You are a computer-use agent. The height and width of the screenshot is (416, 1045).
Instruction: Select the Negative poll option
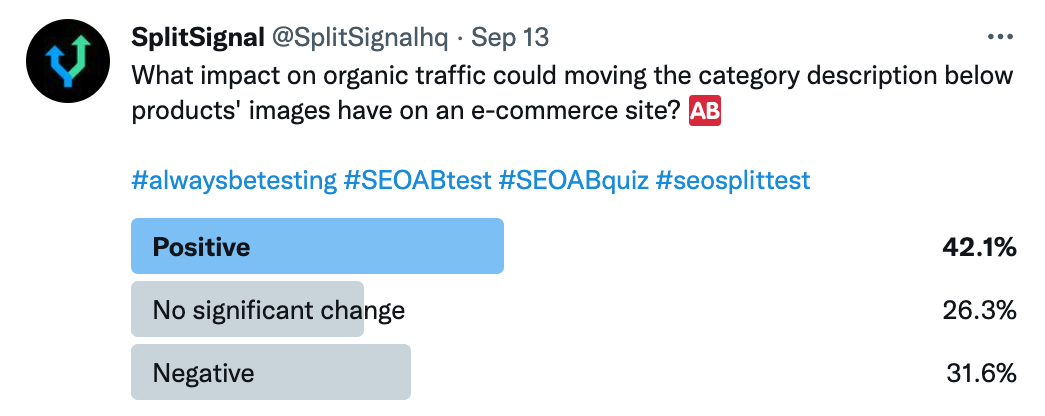point(271,373)
